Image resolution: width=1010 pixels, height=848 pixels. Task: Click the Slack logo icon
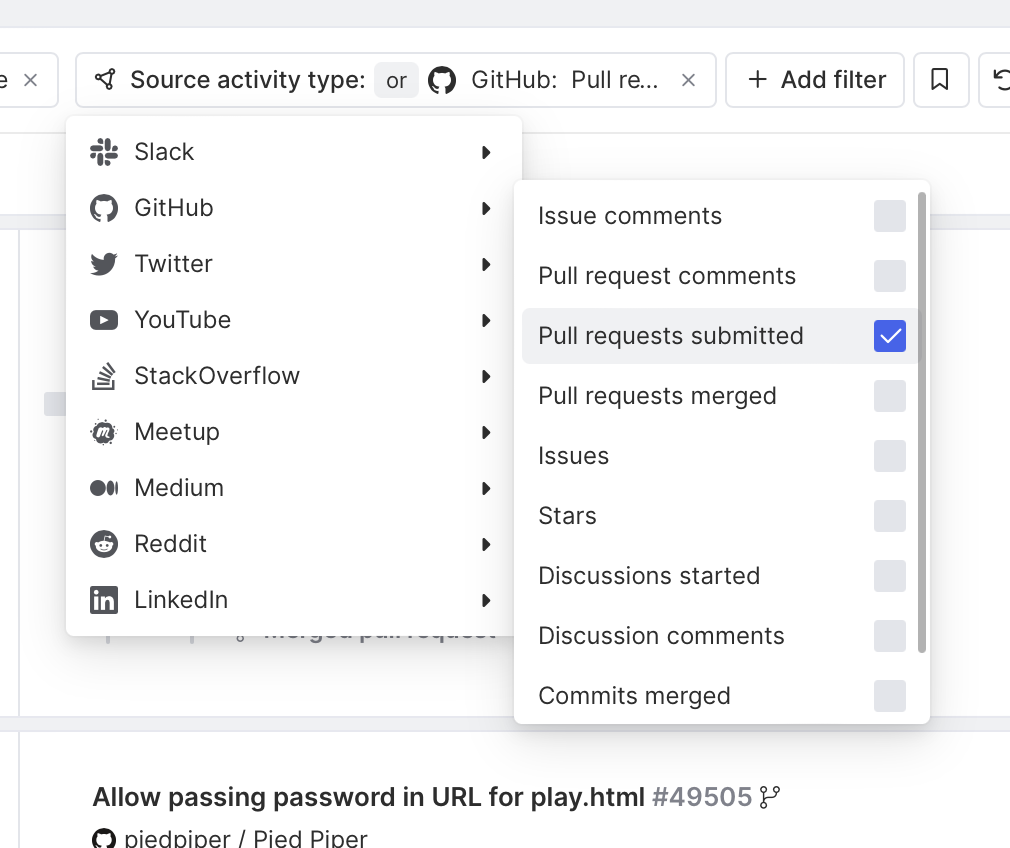[104, 152]
